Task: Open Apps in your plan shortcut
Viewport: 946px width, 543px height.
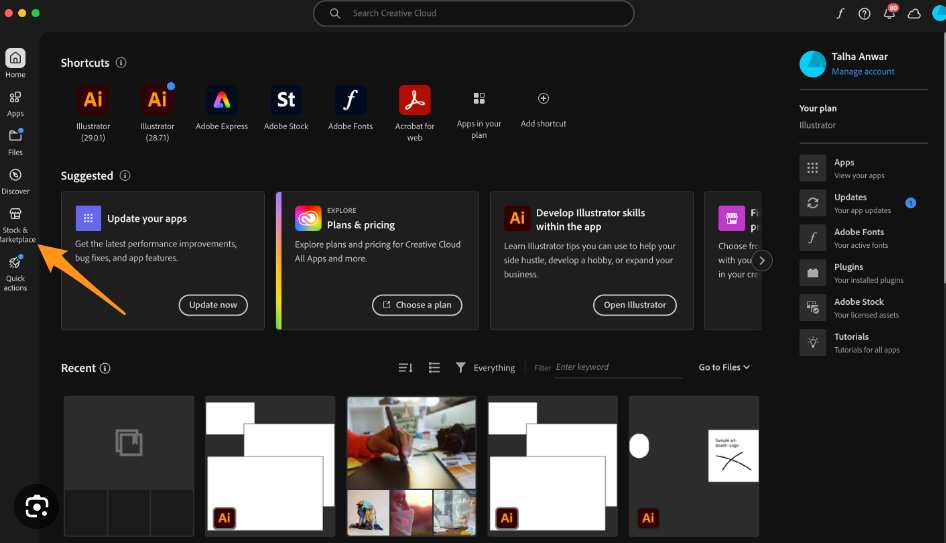Action: [479, 98]
